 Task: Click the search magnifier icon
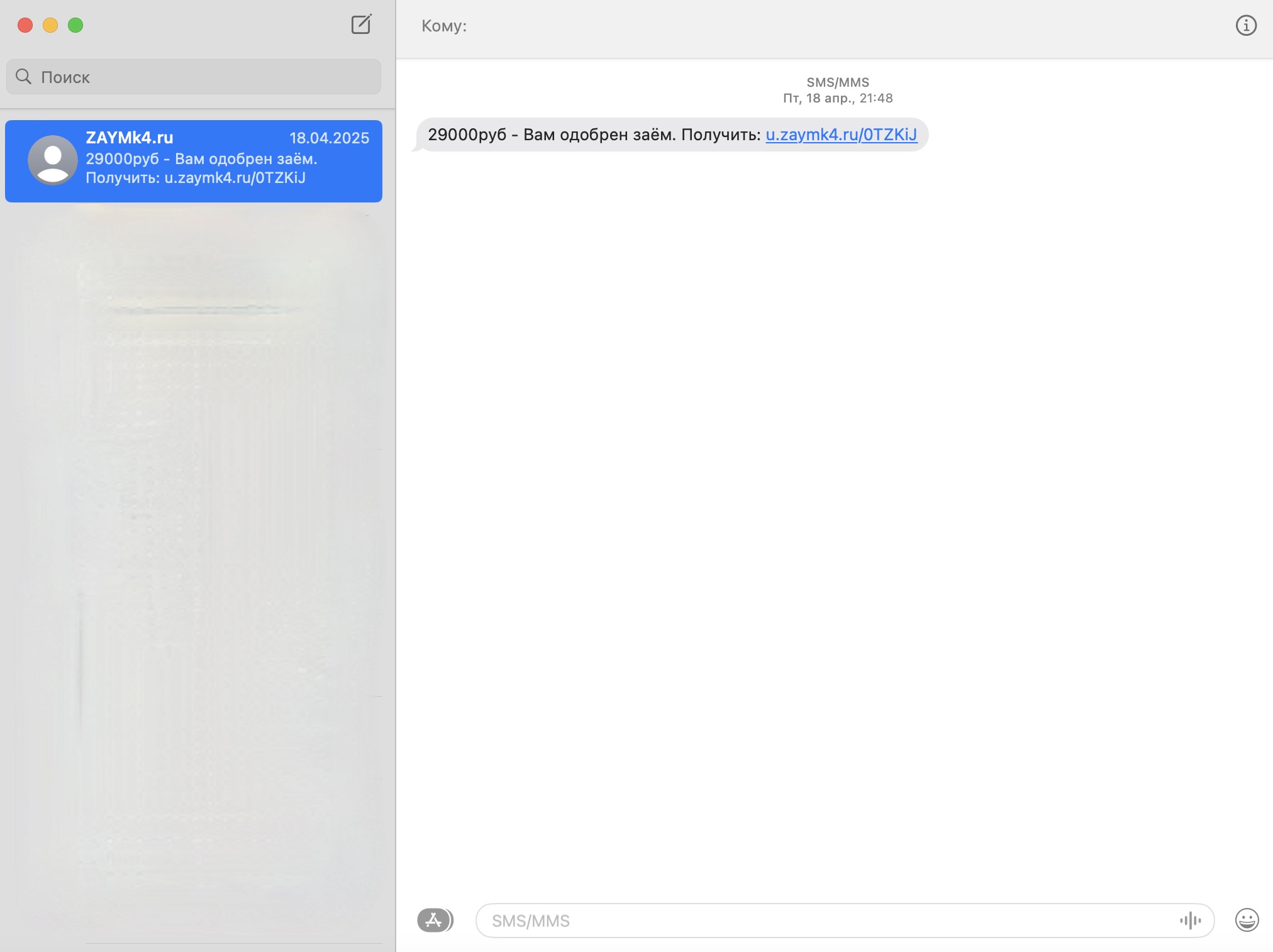tap(23, 77)
